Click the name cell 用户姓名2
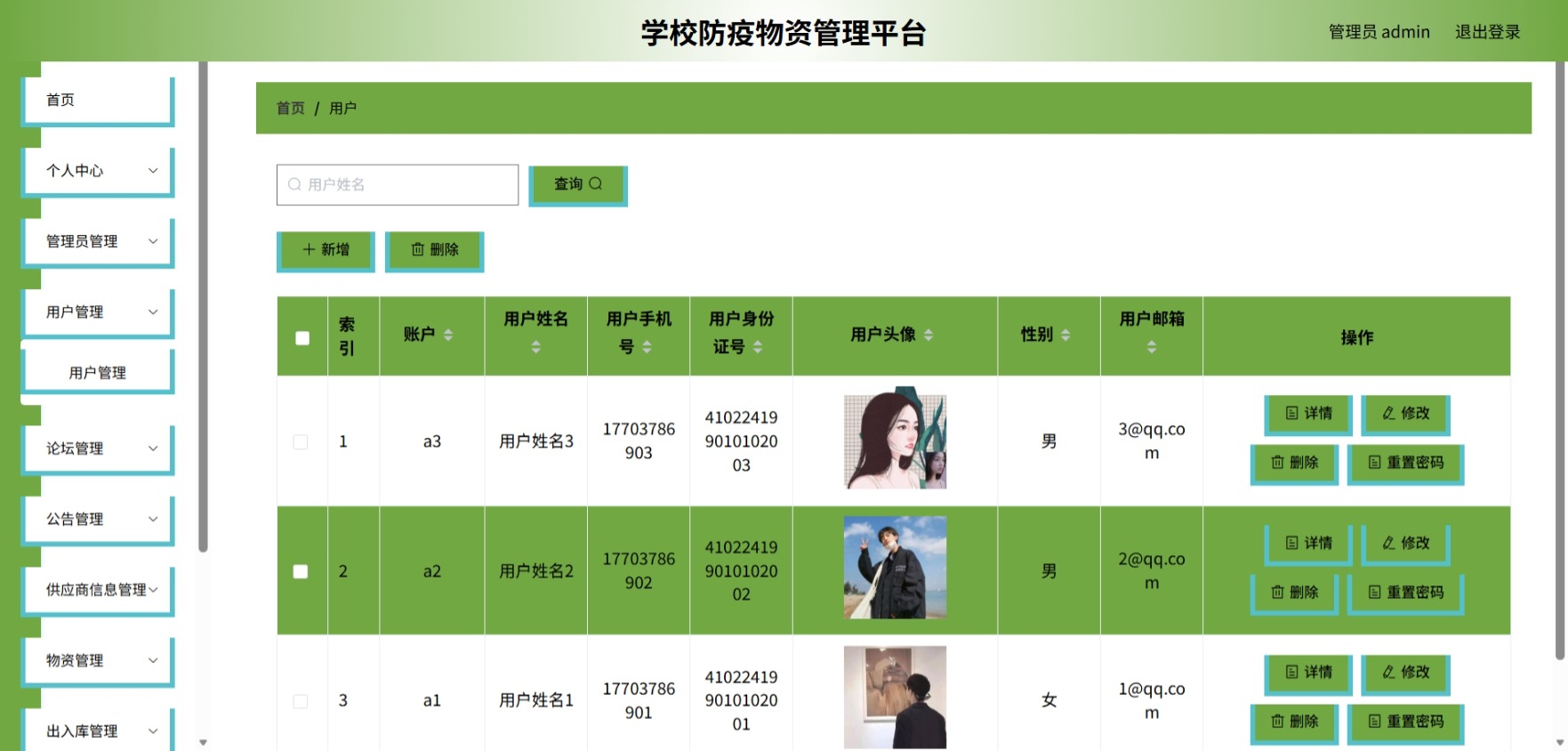 [x=536, y=571]
